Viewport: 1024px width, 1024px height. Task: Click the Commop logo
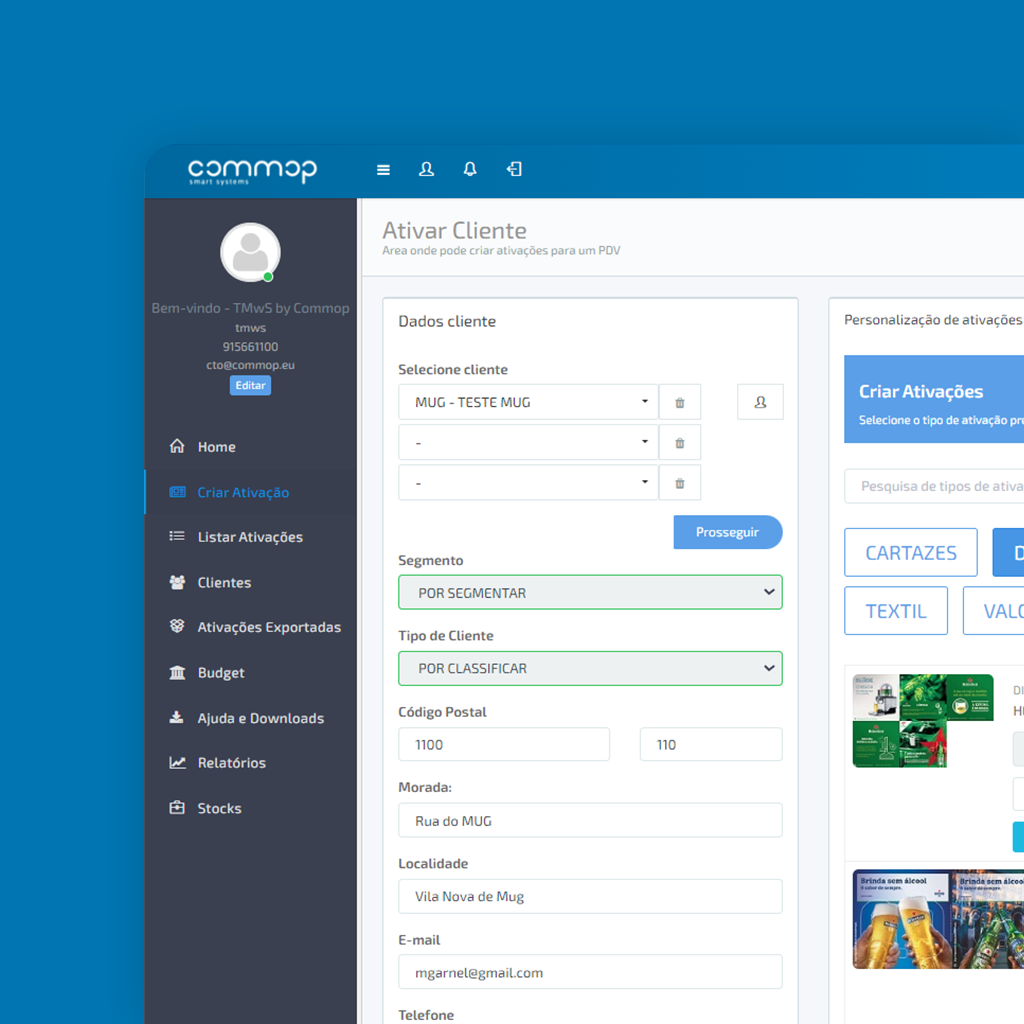[252, 171]
